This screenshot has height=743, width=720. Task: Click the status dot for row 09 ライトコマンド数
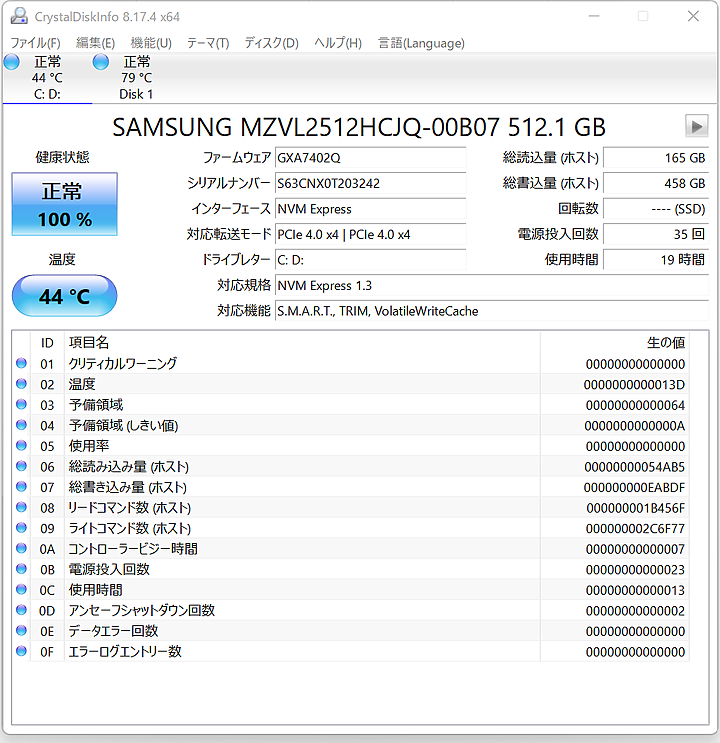pos(21,528)
